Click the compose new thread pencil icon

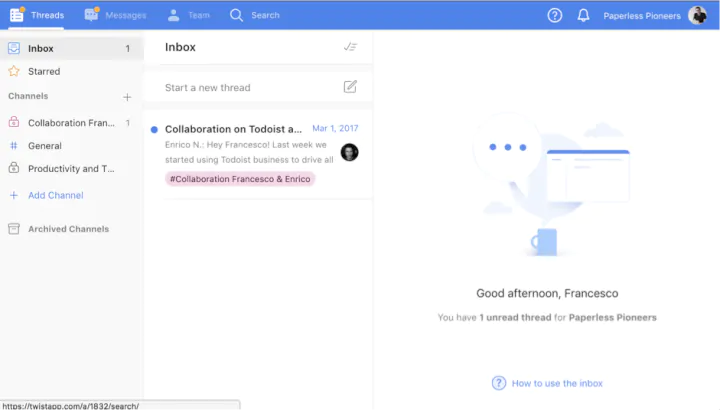point(350,87)
